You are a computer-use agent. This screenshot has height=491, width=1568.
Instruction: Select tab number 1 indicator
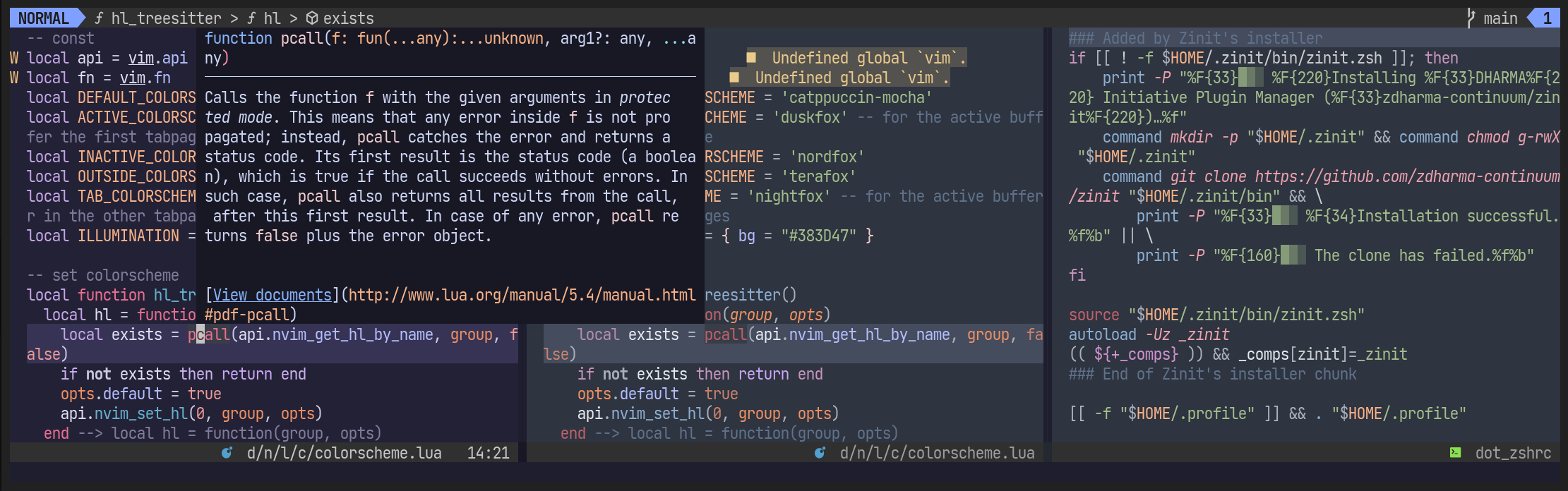pos(1547,18)
